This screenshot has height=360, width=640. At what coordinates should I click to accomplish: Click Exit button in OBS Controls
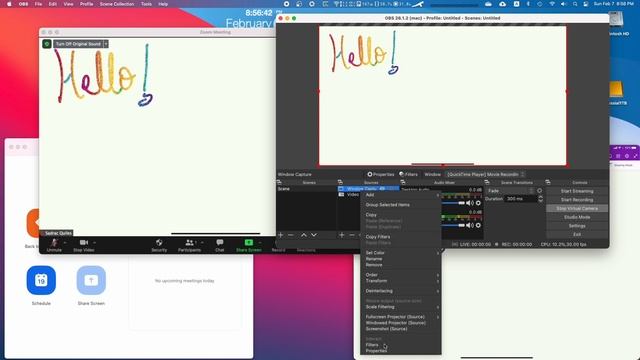point(577,234)
